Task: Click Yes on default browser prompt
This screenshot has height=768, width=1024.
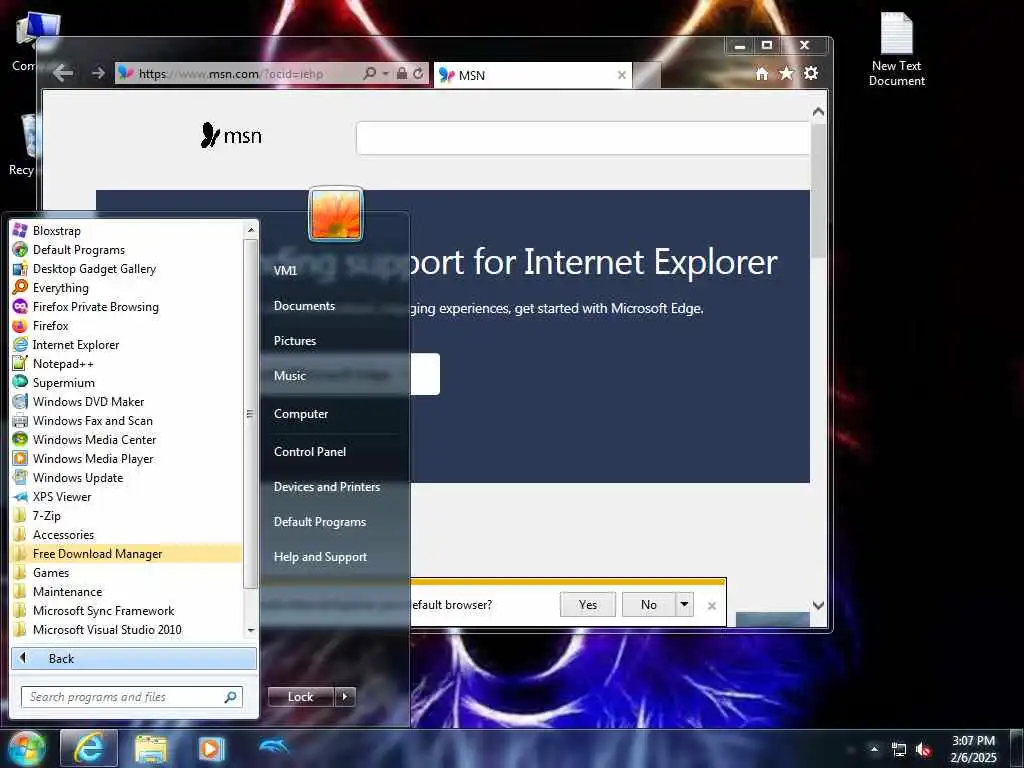Action: [x=587, y=604]
